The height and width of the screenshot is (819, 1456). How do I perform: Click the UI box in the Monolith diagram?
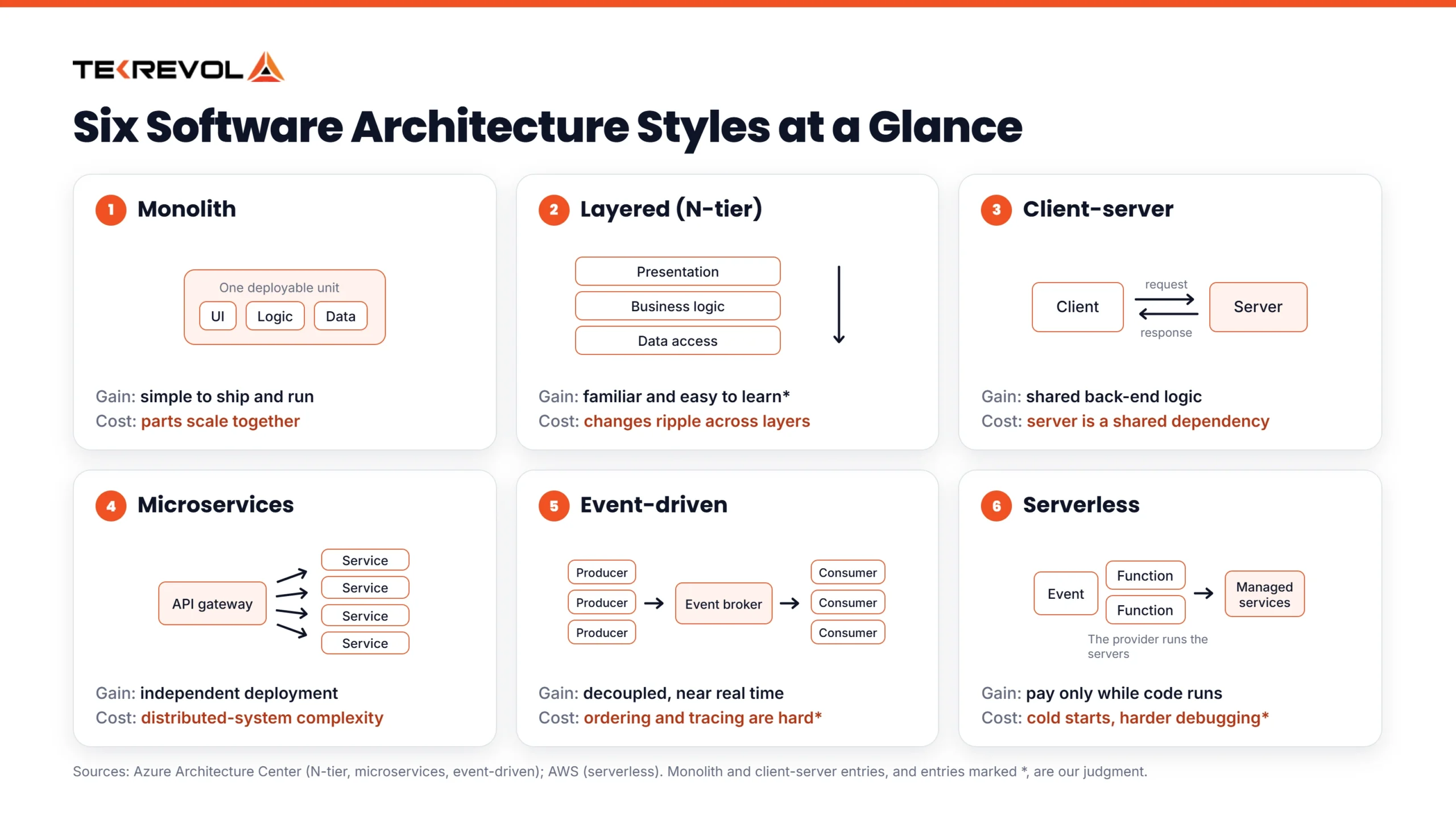[218, 316]
